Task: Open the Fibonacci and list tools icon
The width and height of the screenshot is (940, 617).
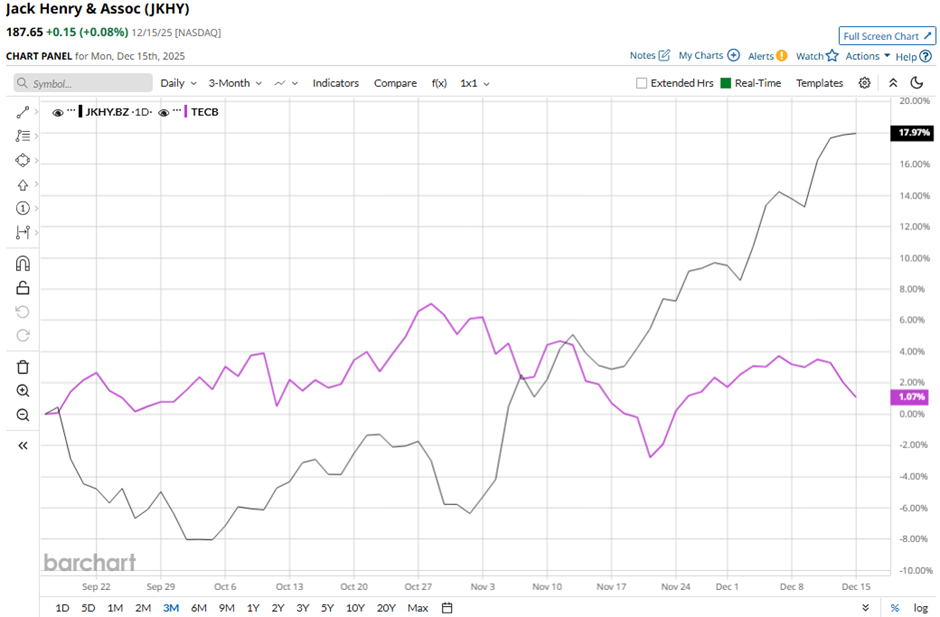Action: coord(23,136)
